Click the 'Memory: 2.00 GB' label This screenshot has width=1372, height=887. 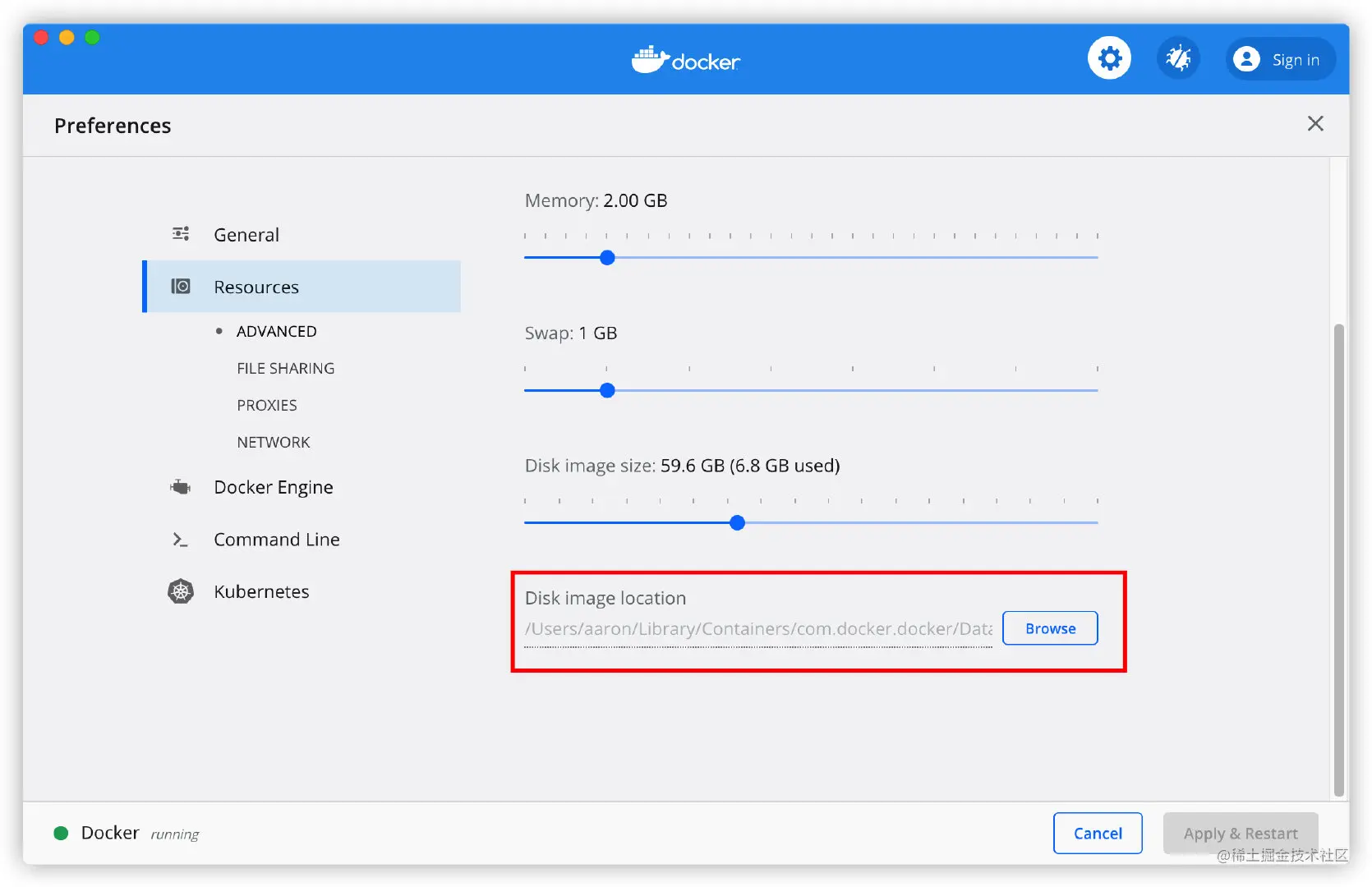point(596,200)
